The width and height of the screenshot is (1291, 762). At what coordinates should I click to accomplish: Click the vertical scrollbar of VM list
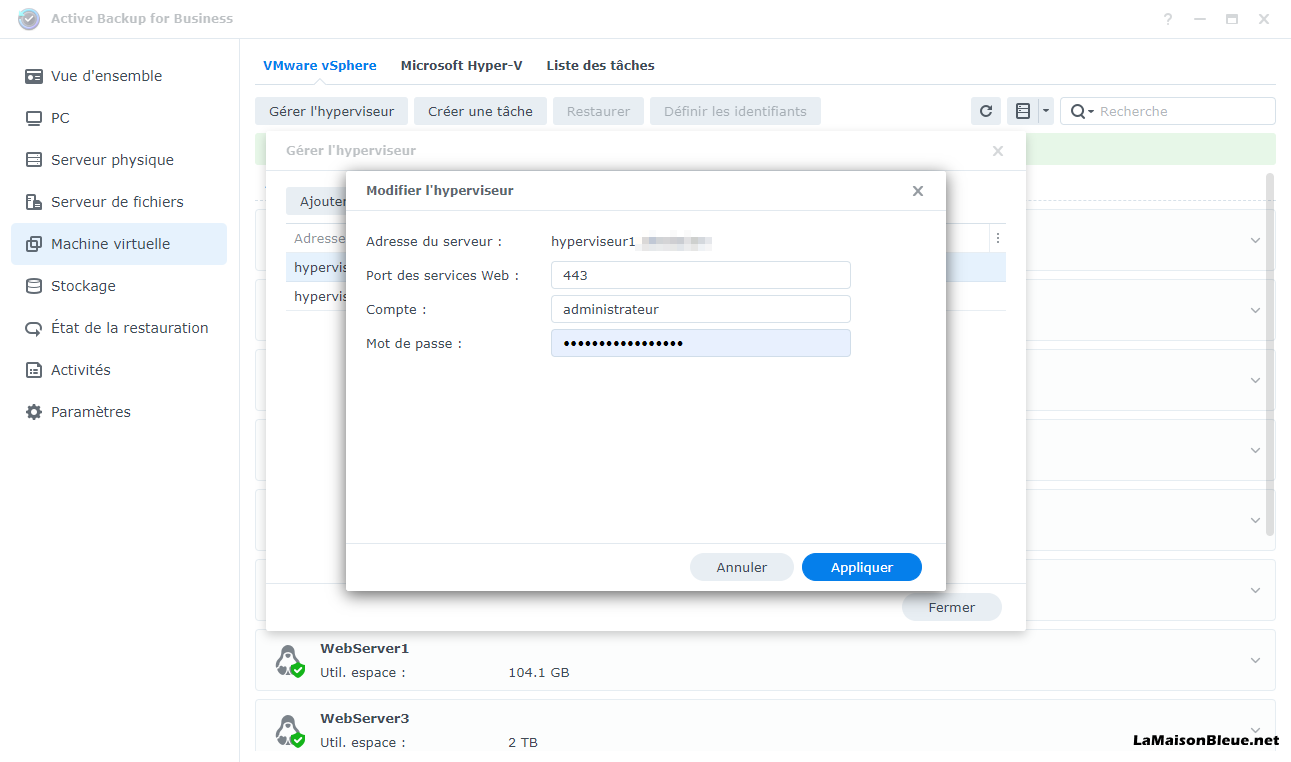click(x=1270, y=353)
